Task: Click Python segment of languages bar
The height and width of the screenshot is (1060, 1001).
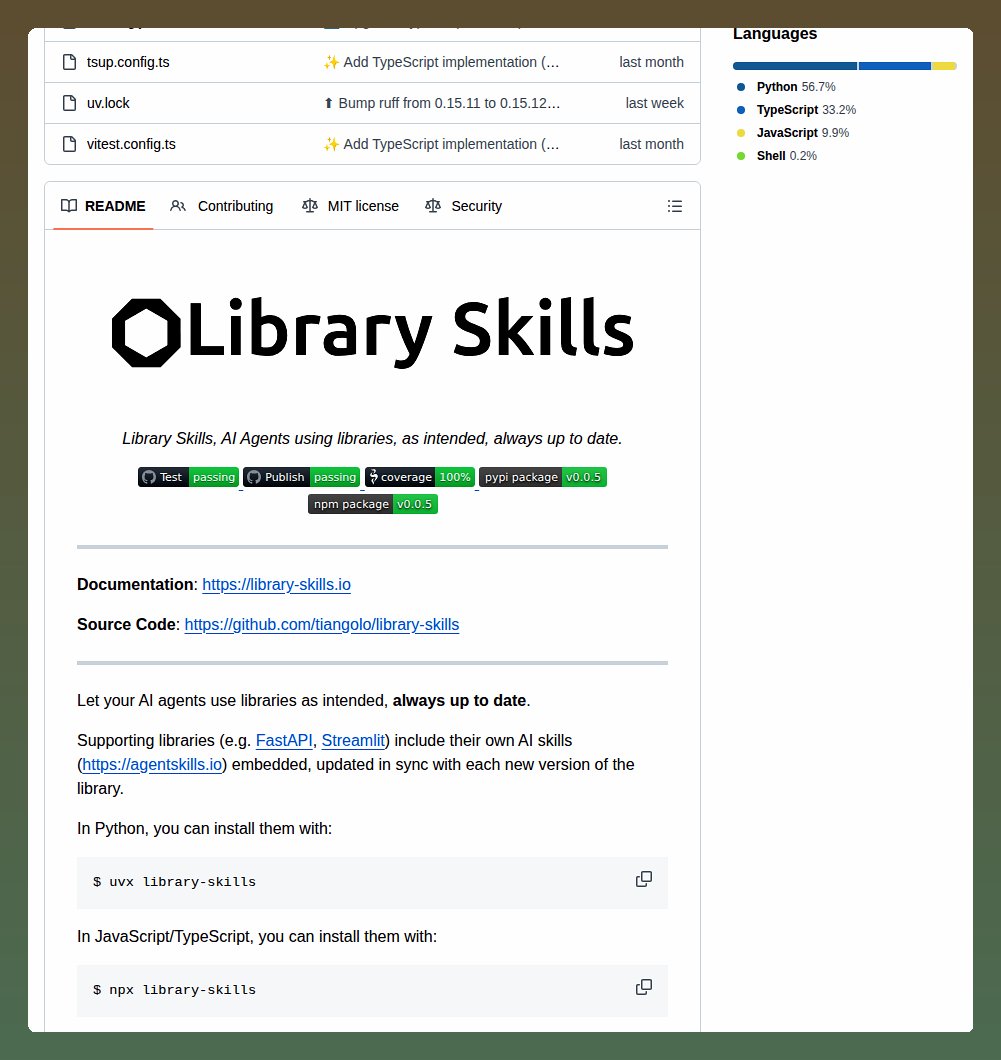Action: coord(795,66)
